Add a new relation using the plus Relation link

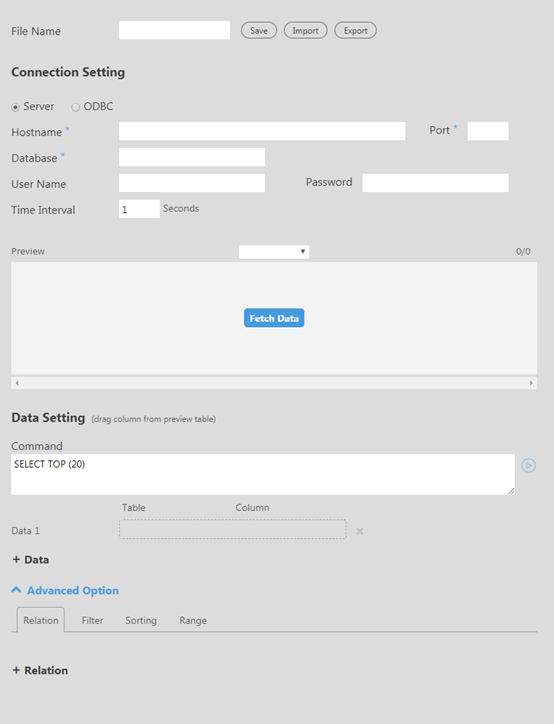click(40, 670)
